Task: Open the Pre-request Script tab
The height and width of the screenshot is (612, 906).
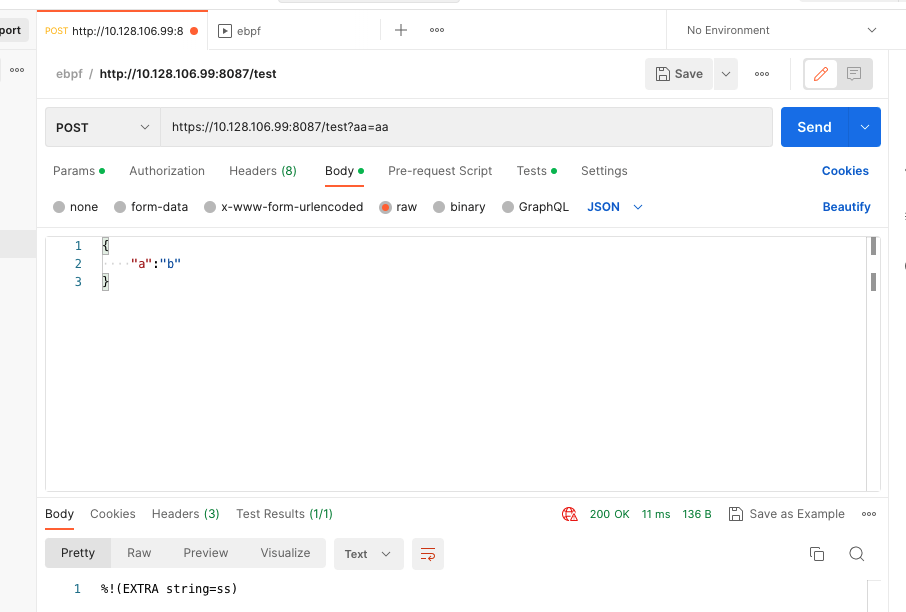Action: coord(440,171)
